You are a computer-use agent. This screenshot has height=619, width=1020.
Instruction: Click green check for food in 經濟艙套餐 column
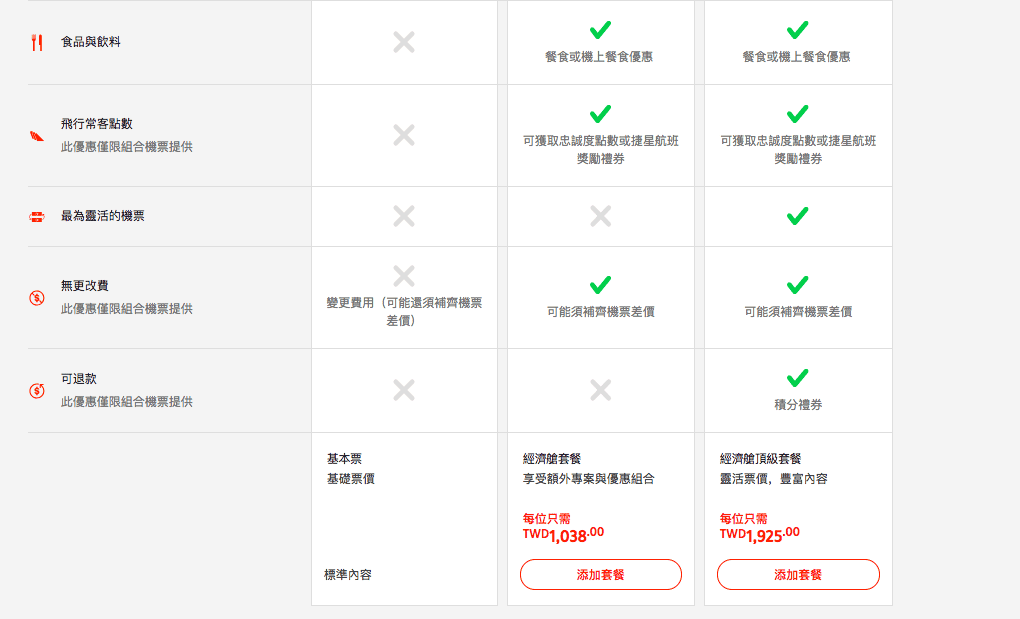click(x=600, y=30)
